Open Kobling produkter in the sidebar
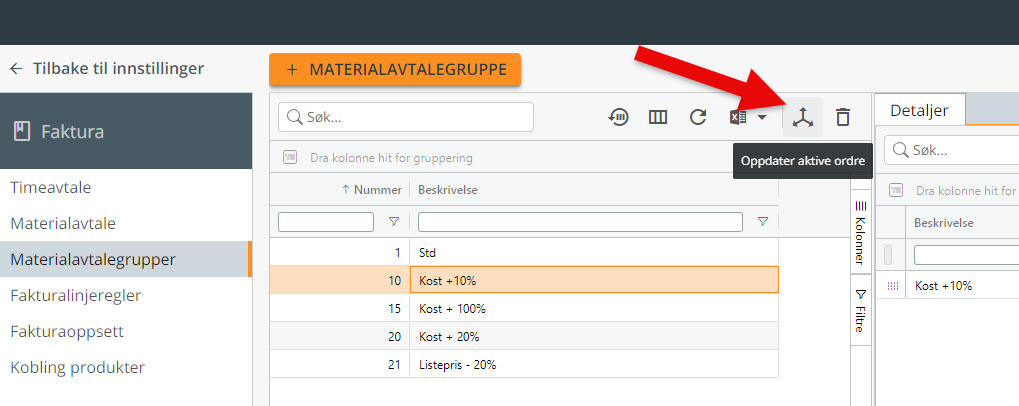The height and width of the screenshot is (406, 1019). tap(77, 368)
